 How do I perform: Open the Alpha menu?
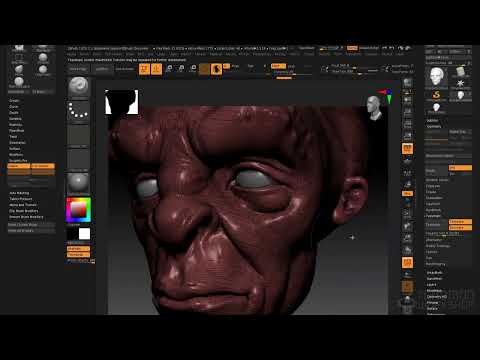pos(71,54)
